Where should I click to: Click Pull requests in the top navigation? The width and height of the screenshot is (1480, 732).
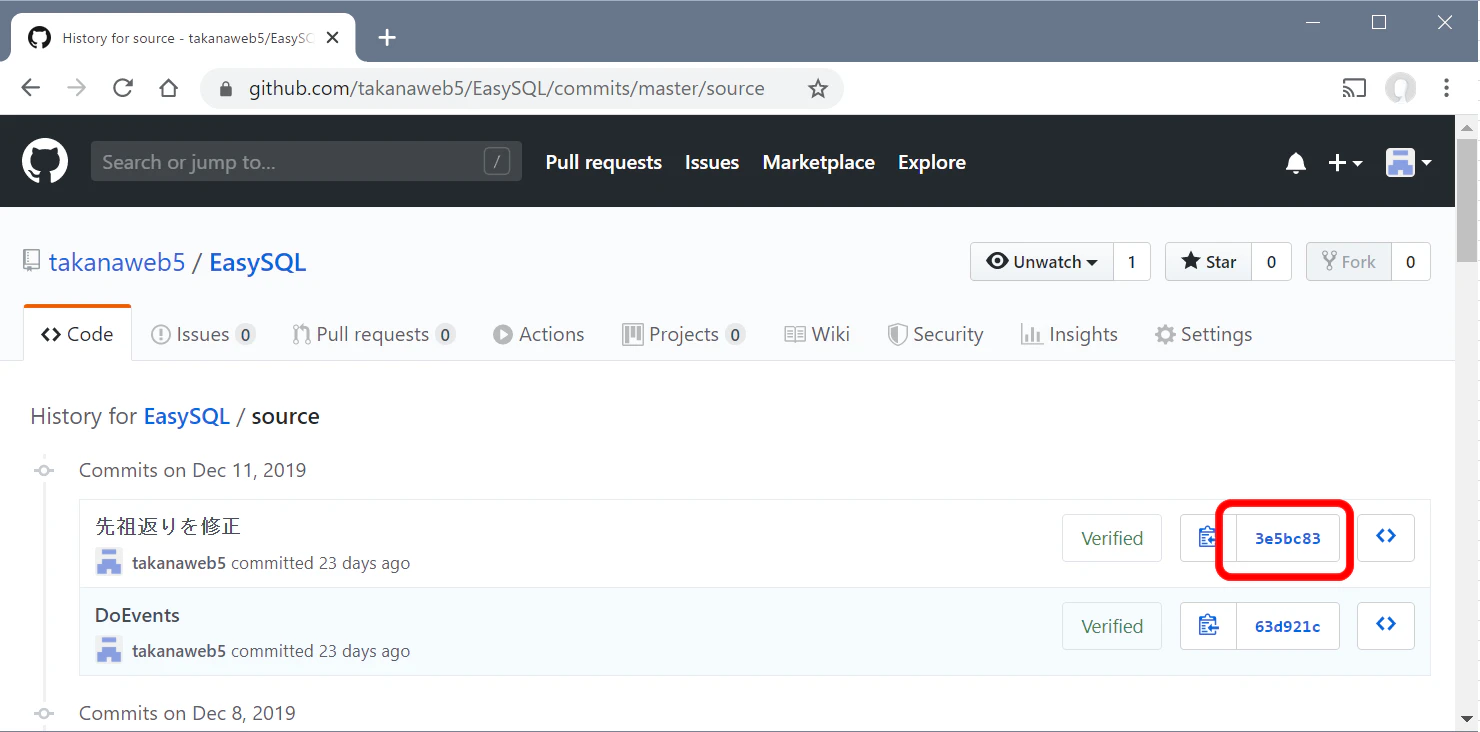tap(604, 162)
